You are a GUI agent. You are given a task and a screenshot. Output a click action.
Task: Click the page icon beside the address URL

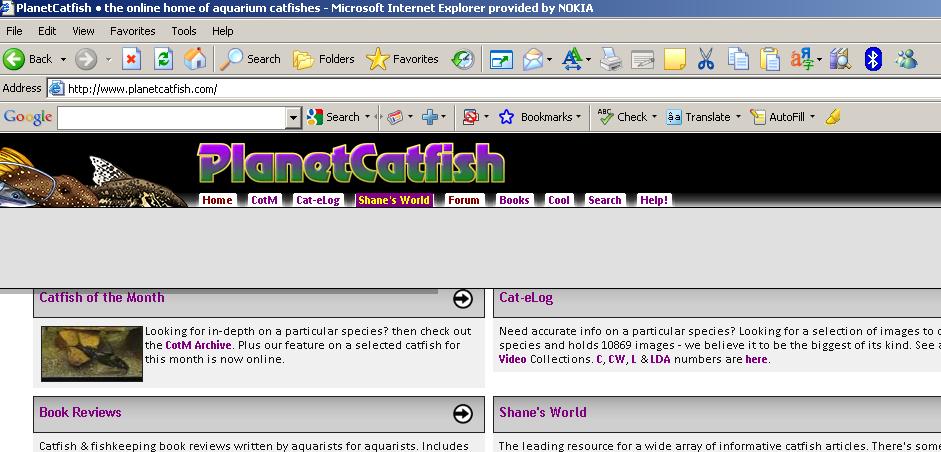coord(56,89)
